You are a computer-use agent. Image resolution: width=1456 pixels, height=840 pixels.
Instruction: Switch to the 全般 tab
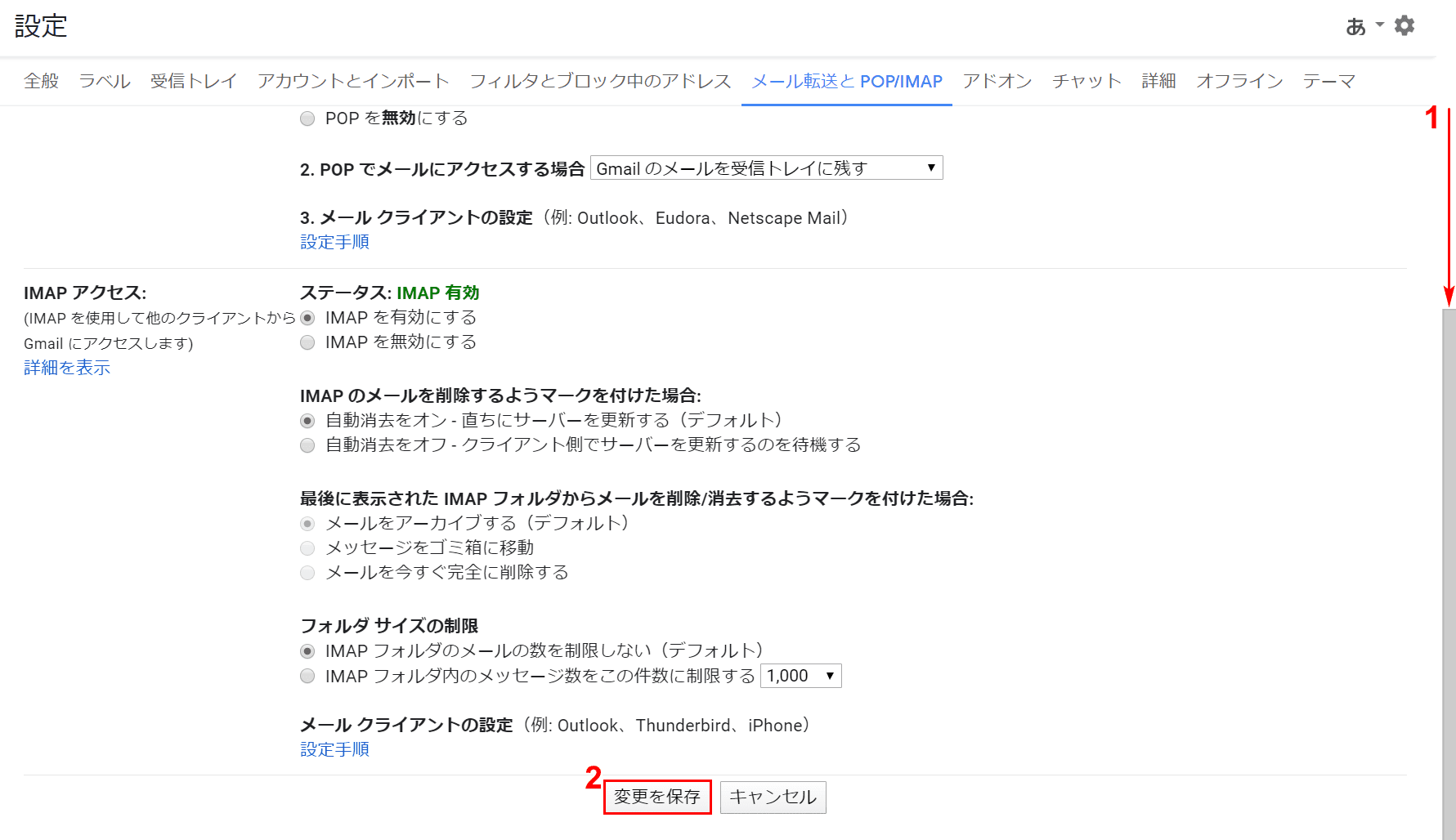(42, 81)
